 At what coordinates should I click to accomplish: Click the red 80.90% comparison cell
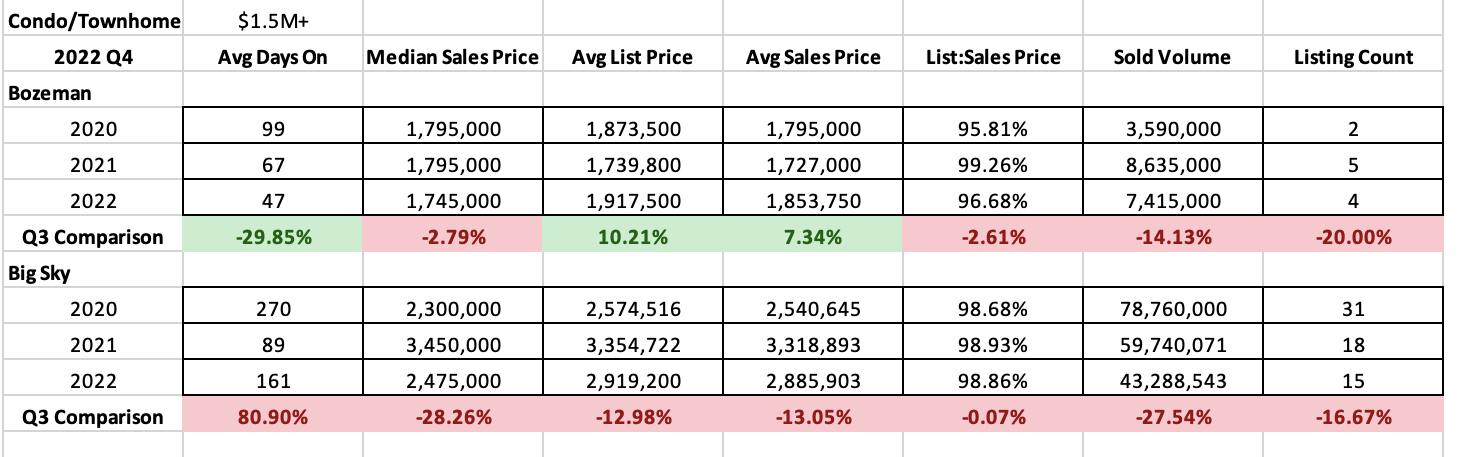[273, 417]
